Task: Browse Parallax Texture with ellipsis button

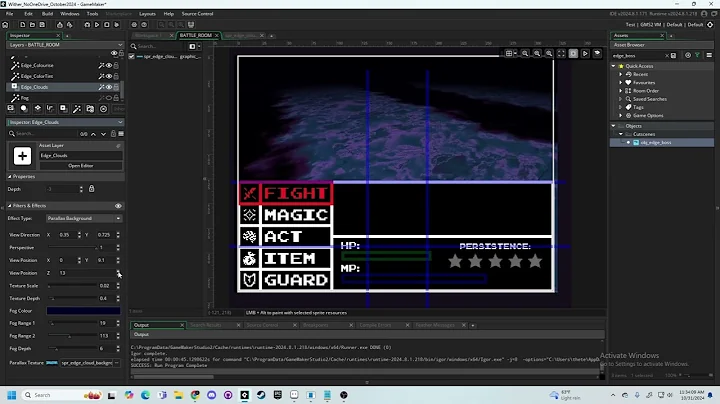Action: click(x=117, y=363)
